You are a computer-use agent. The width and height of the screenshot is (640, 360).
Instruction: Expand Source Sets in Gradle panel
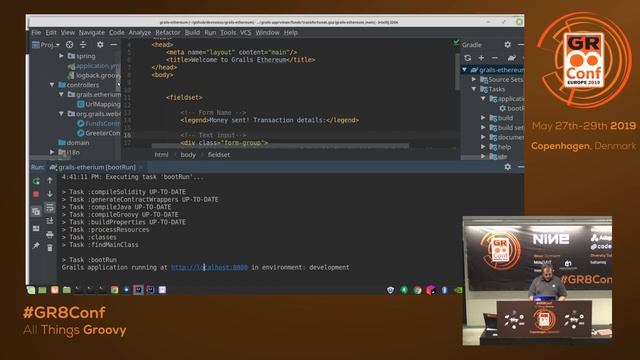click(474, 80)
